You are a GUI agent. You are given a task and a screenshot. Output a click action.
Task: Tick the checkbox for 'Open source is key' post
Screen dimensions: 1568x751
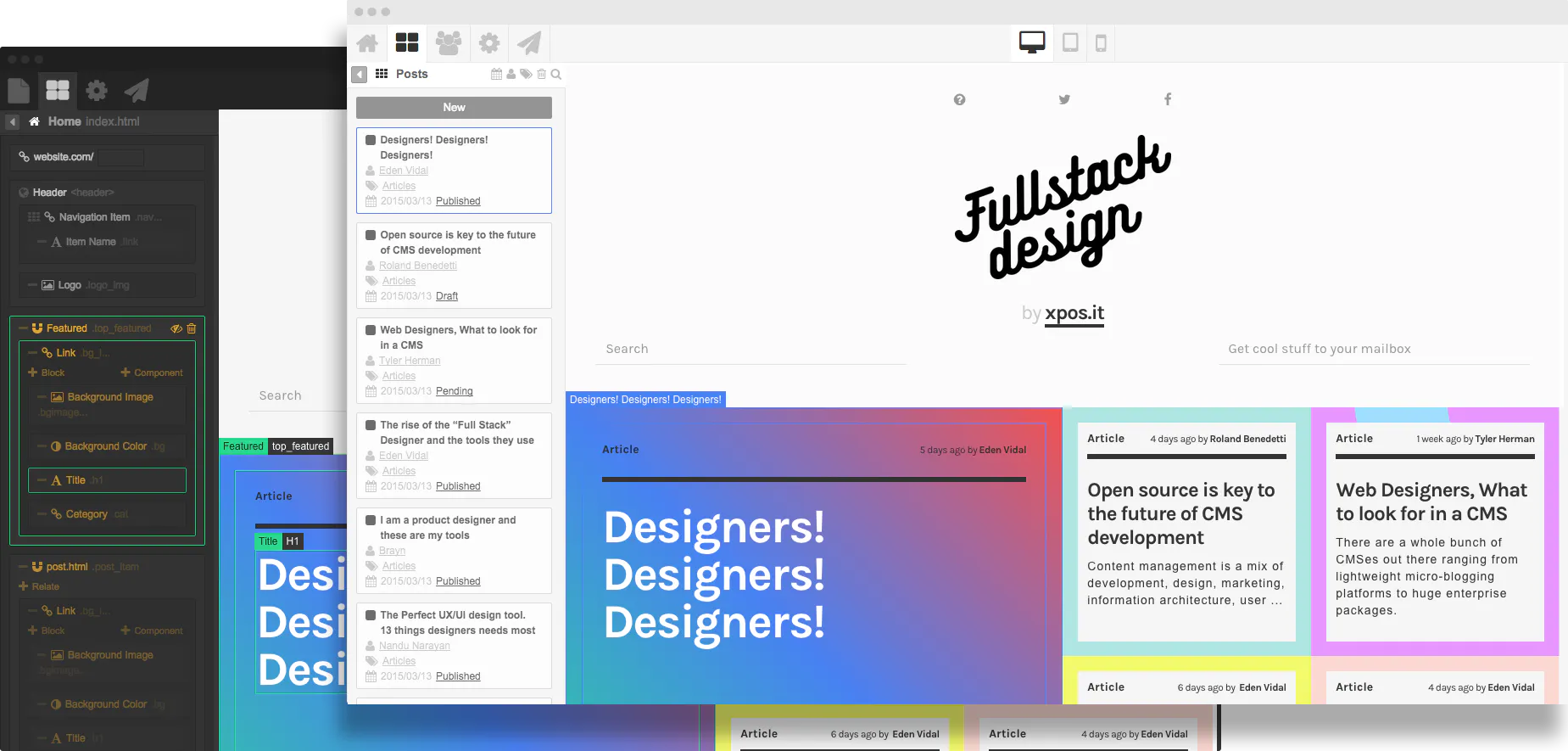pos(371,235)
